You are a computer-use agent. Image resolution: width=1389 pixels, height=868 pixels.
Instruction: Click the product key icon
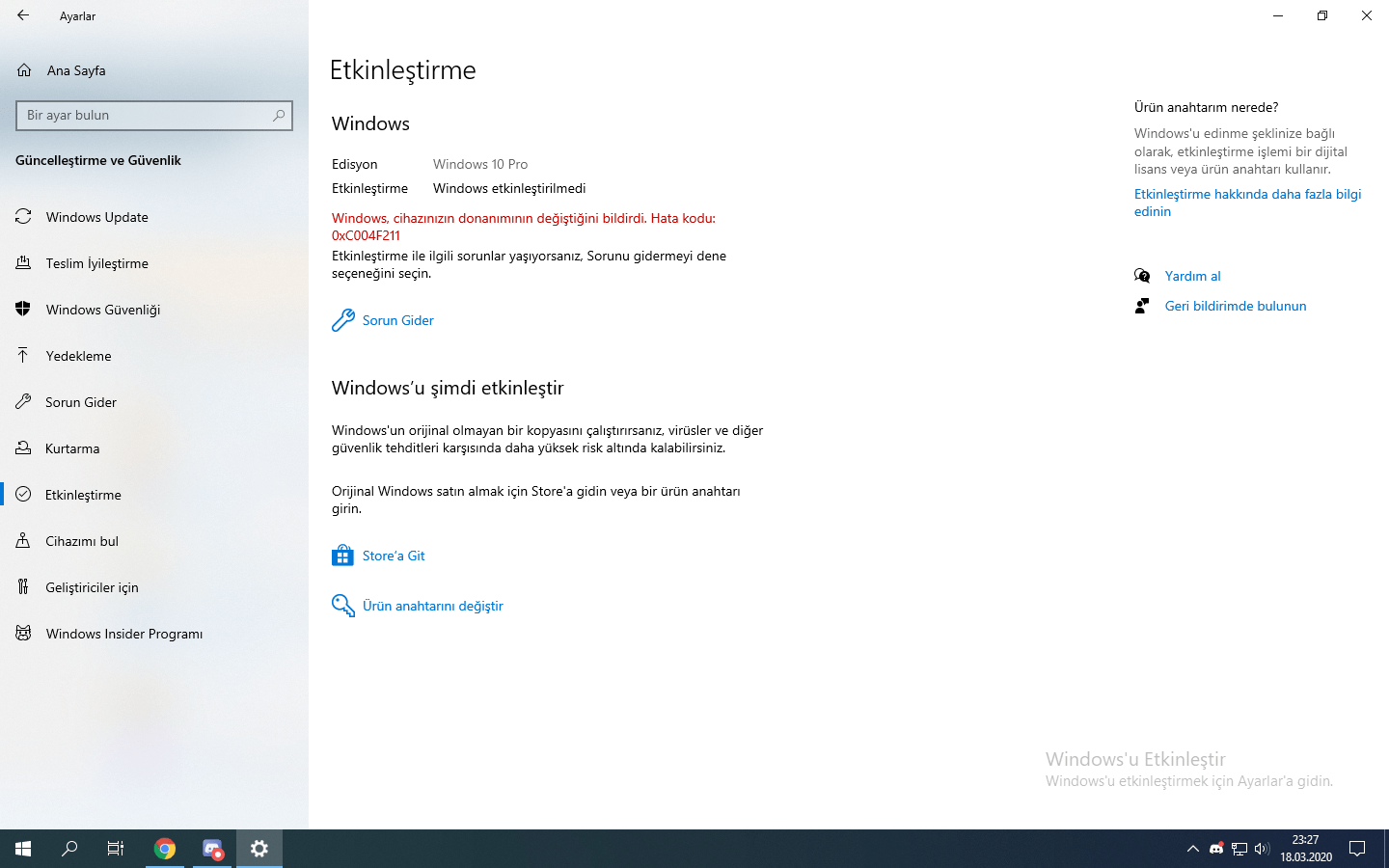(x=343, y=606)
